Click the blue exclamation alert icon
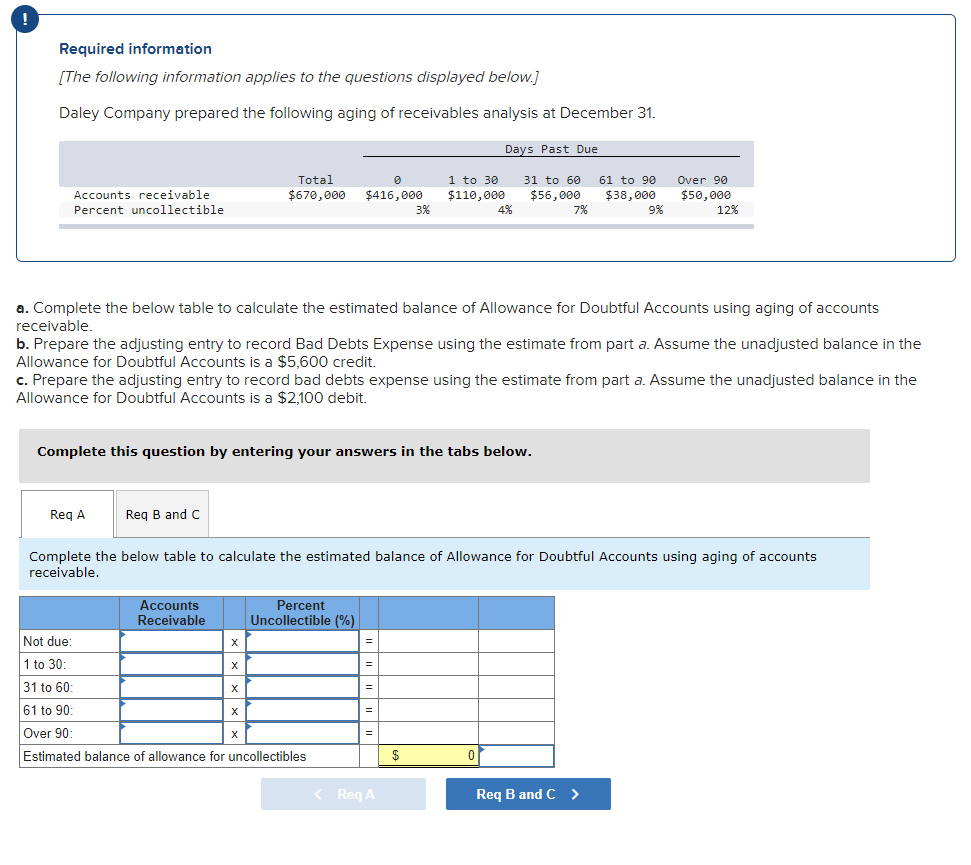 click(25, 19)
